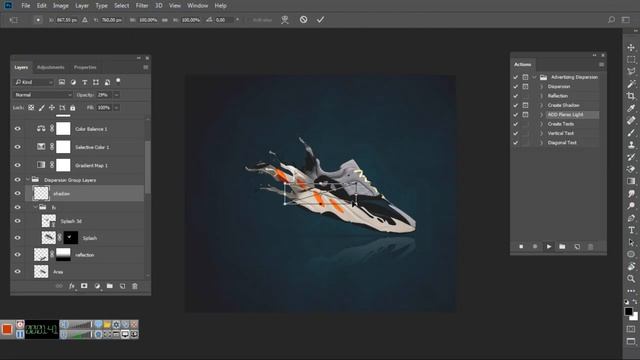
Task: Select the Move tool
Action: [631, 48]
